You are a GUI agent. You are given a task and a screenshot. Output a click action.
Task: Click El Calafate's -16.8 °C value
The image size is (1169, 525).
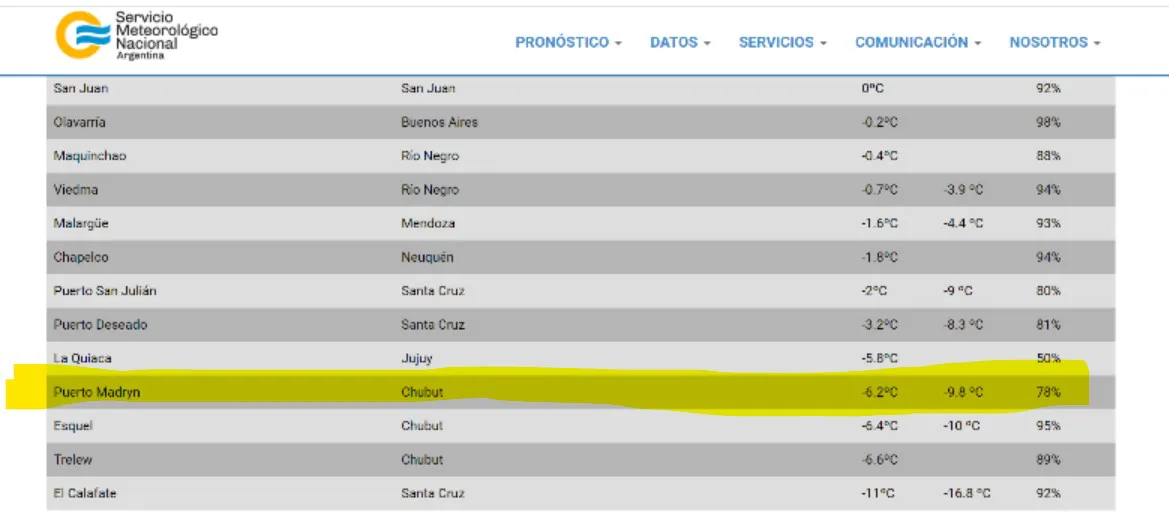tap(966, 494)
